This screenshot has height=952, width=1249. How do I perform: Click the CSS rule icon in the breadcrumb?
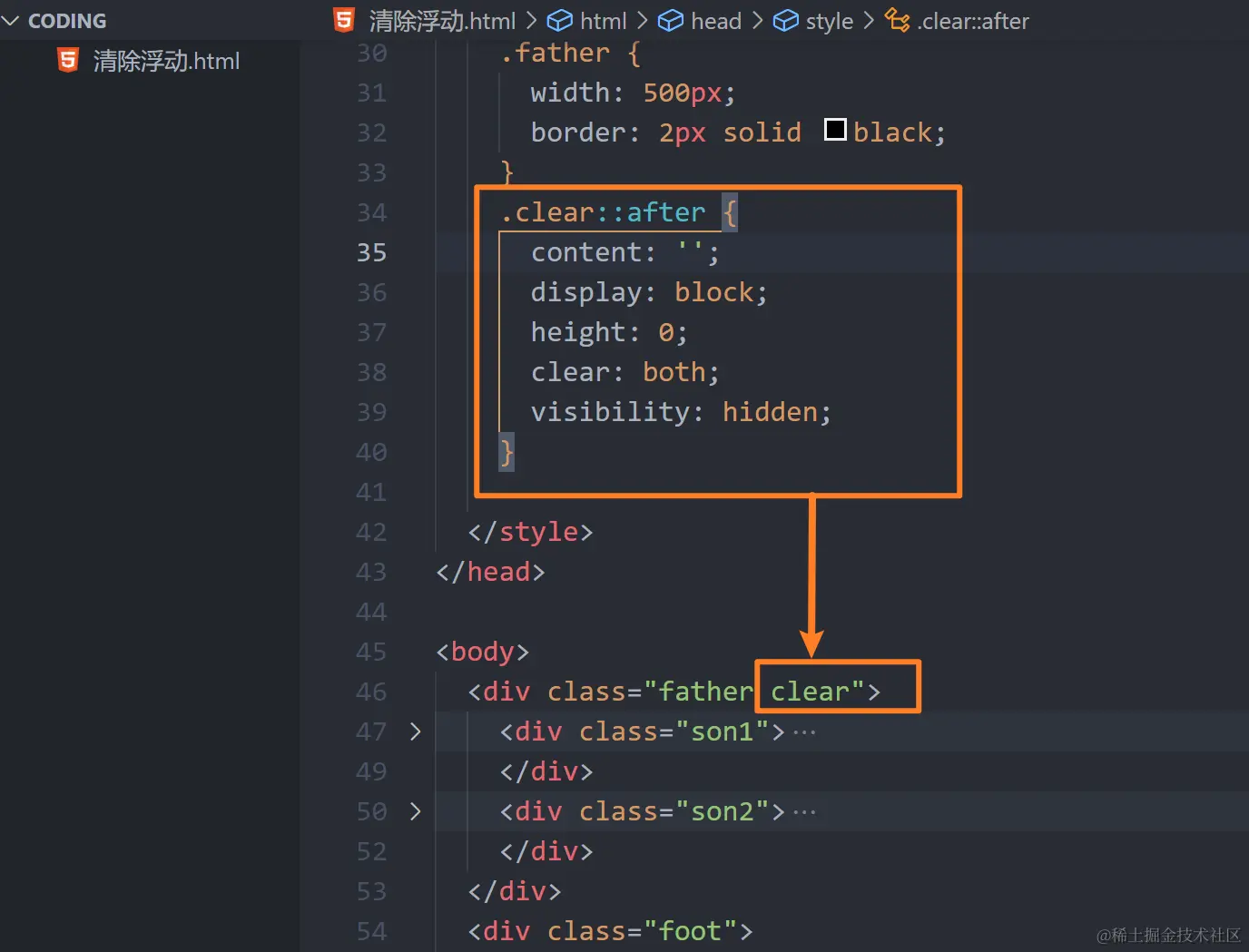898,20
